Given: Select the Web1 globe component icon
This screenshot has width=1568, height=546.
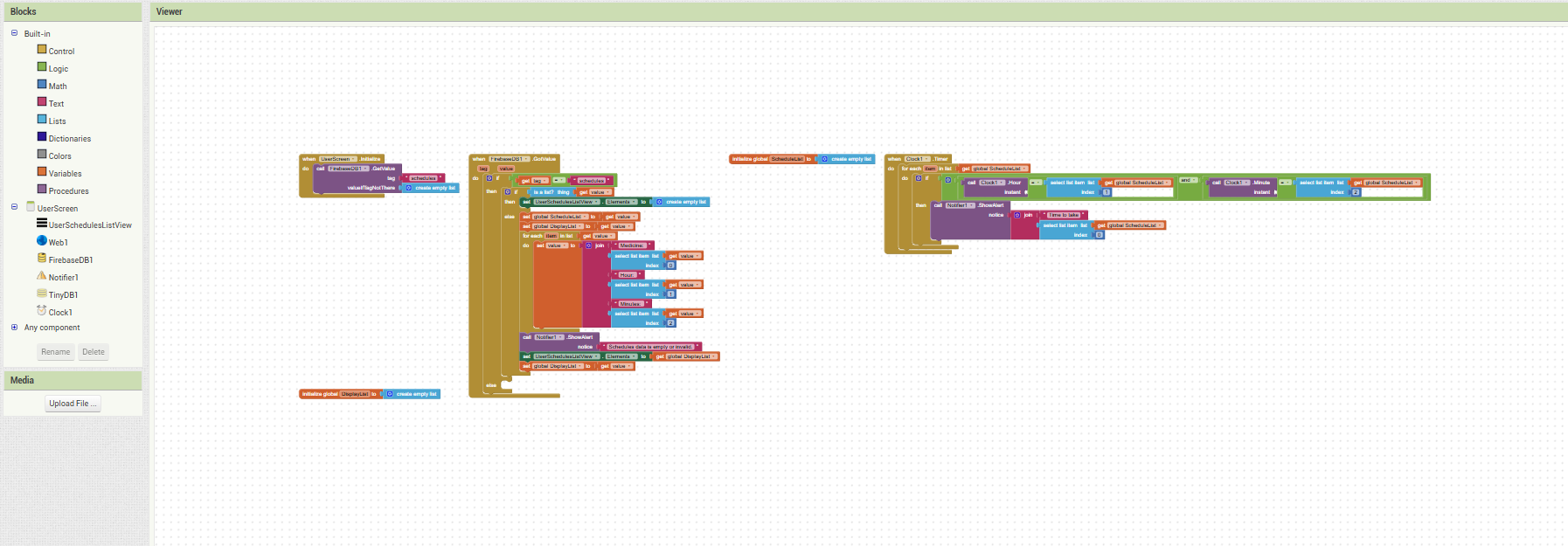Looking at the screenshot, I should 42,241.
